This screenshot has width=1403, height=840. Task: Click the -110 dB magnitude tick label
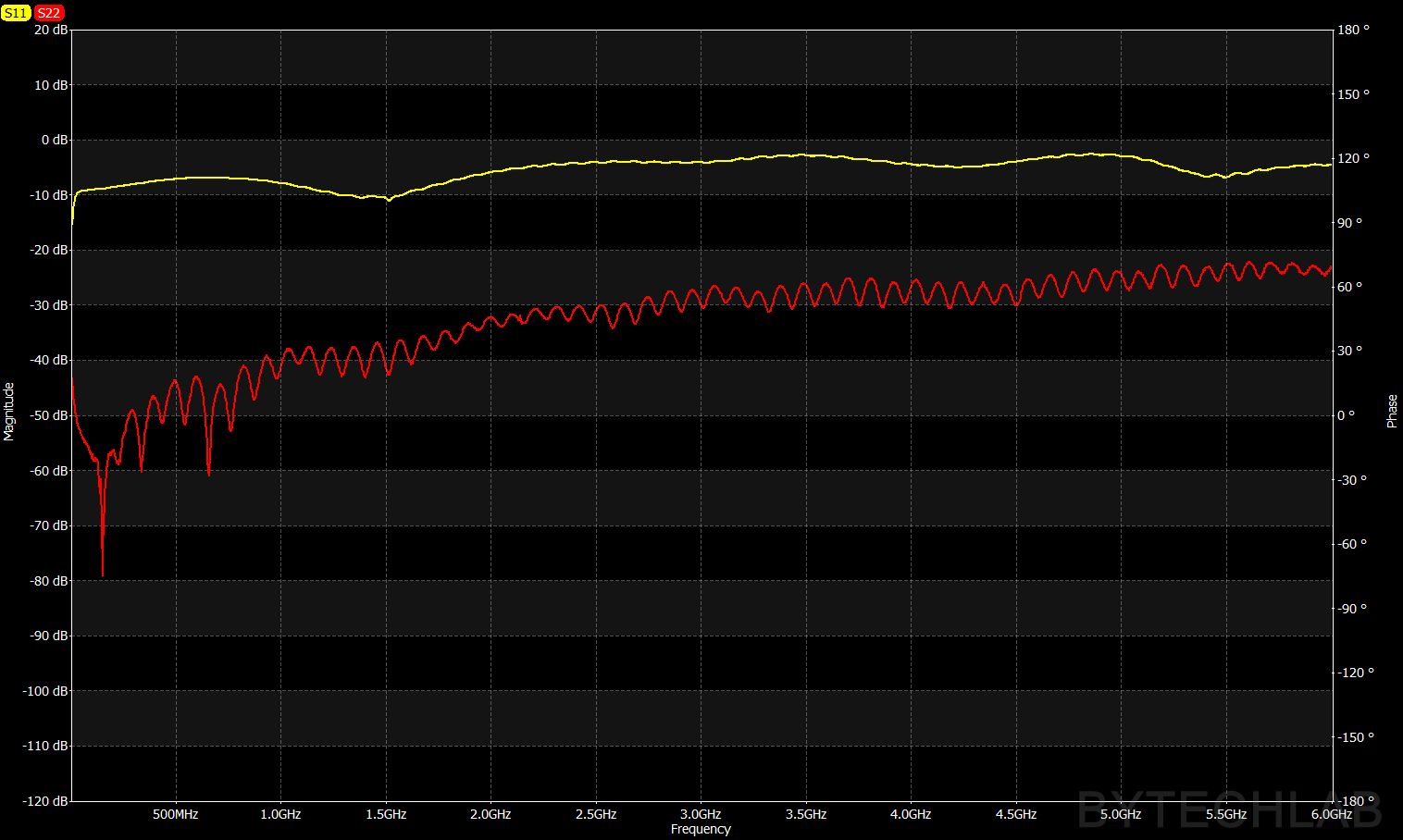(x=44, y=746)
